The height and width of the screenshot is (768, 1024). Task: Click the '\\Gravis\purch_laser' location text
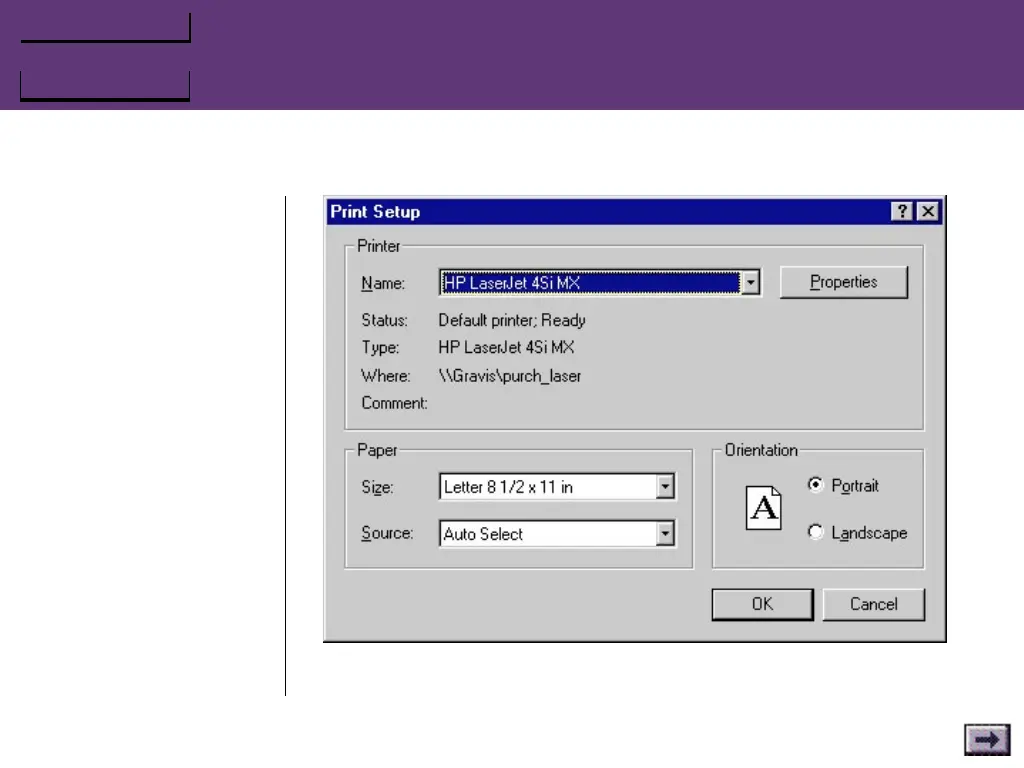tap(510, 376)
